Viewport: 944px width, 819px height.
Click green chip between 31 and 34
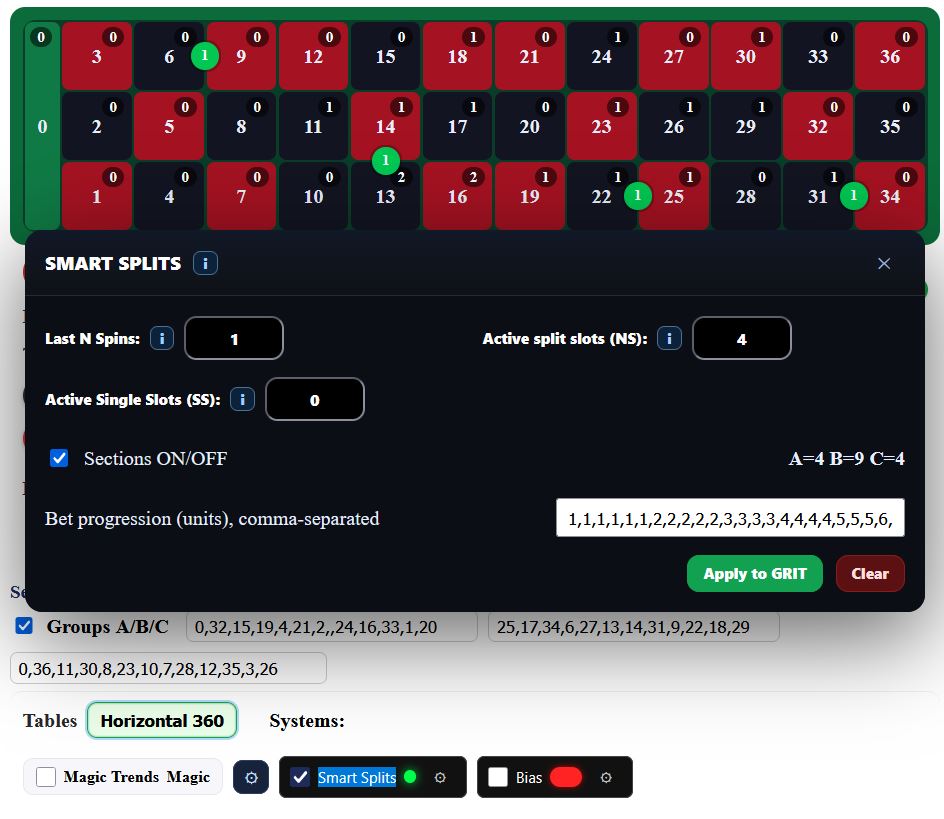pyautogui.click(x=853, y=196)
